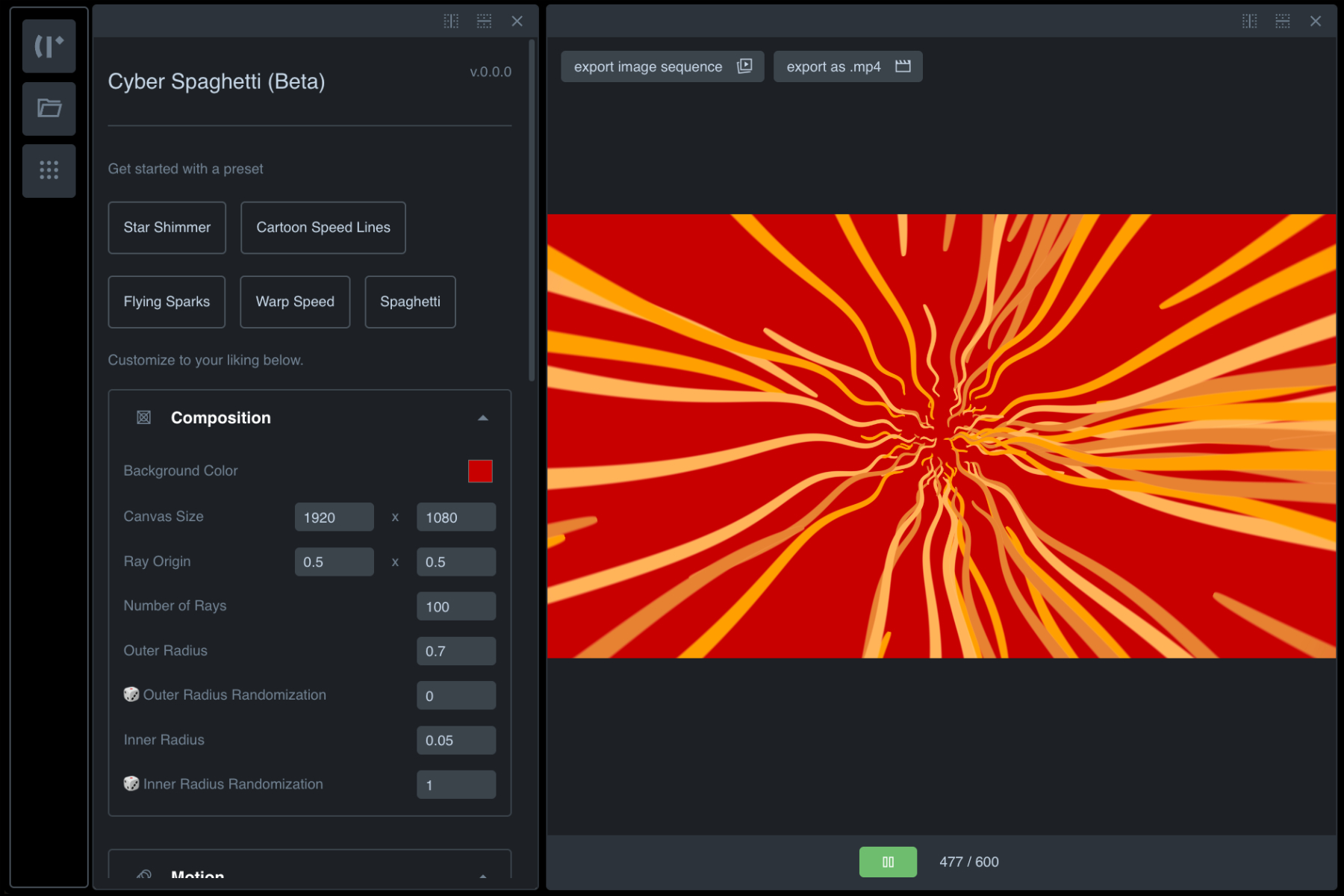Click Canvas Size width field 1920
The width and height of the screenshot is (1344, 896).
pyautogui.click(x=334, y=517)
